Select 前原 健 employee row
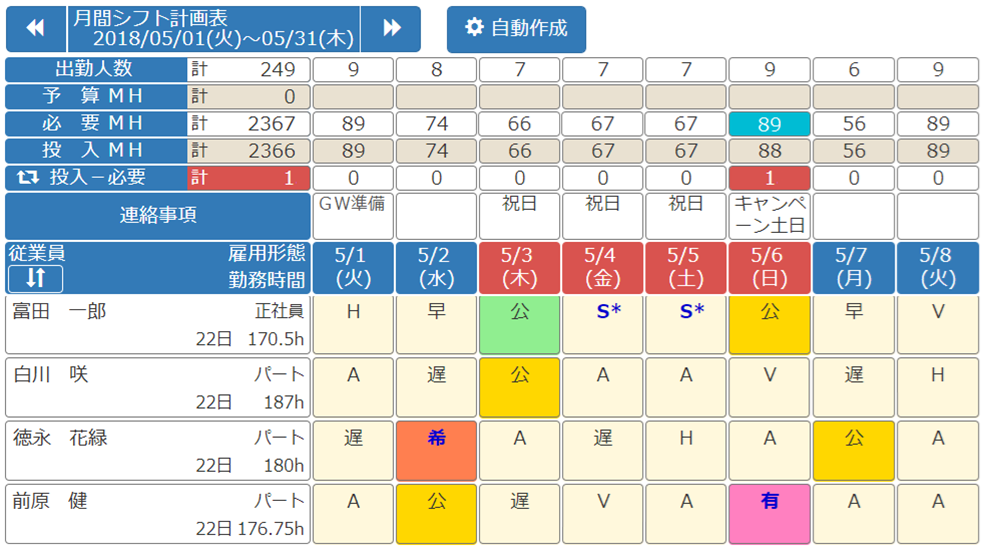The image size is (981, 546). pyautogui.click(x=158, y=514)
